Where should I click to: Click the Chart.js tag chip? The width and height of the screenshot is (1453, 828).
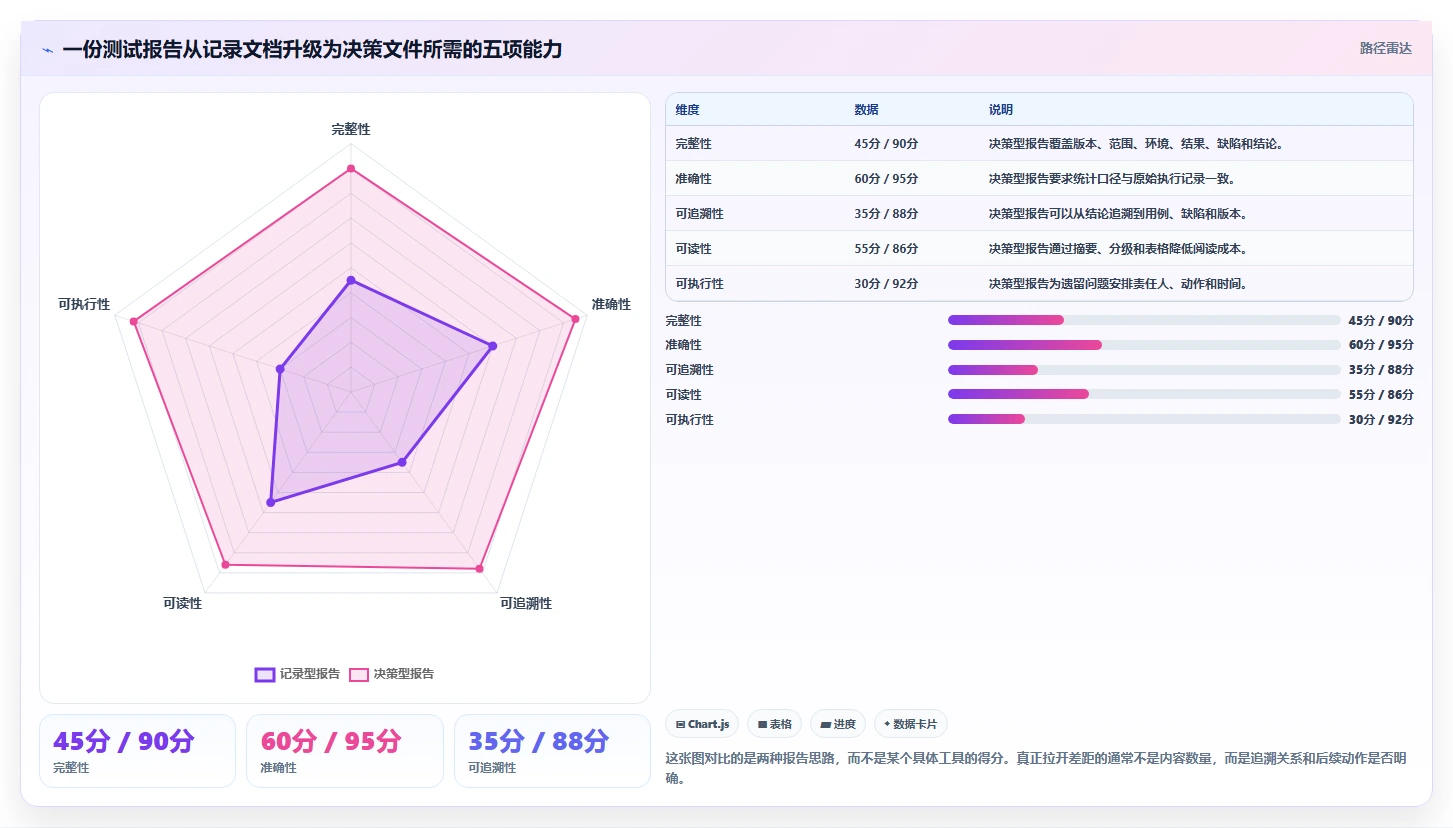(703, 724)
